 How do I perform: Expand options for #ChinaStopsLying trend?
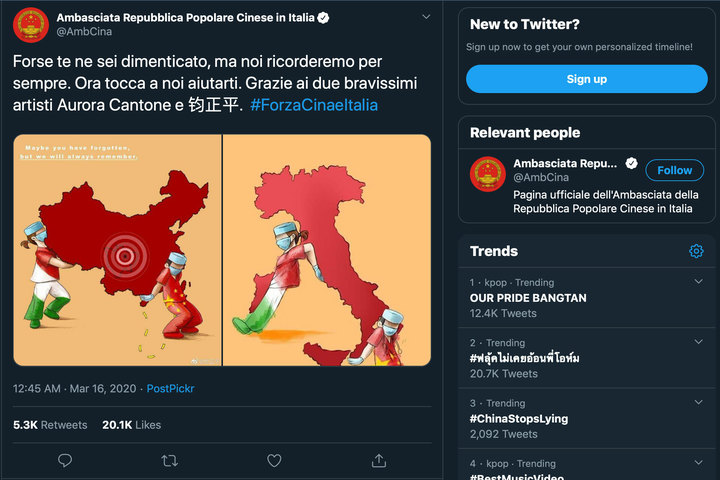pyautogui.click(x=698, y=403)
